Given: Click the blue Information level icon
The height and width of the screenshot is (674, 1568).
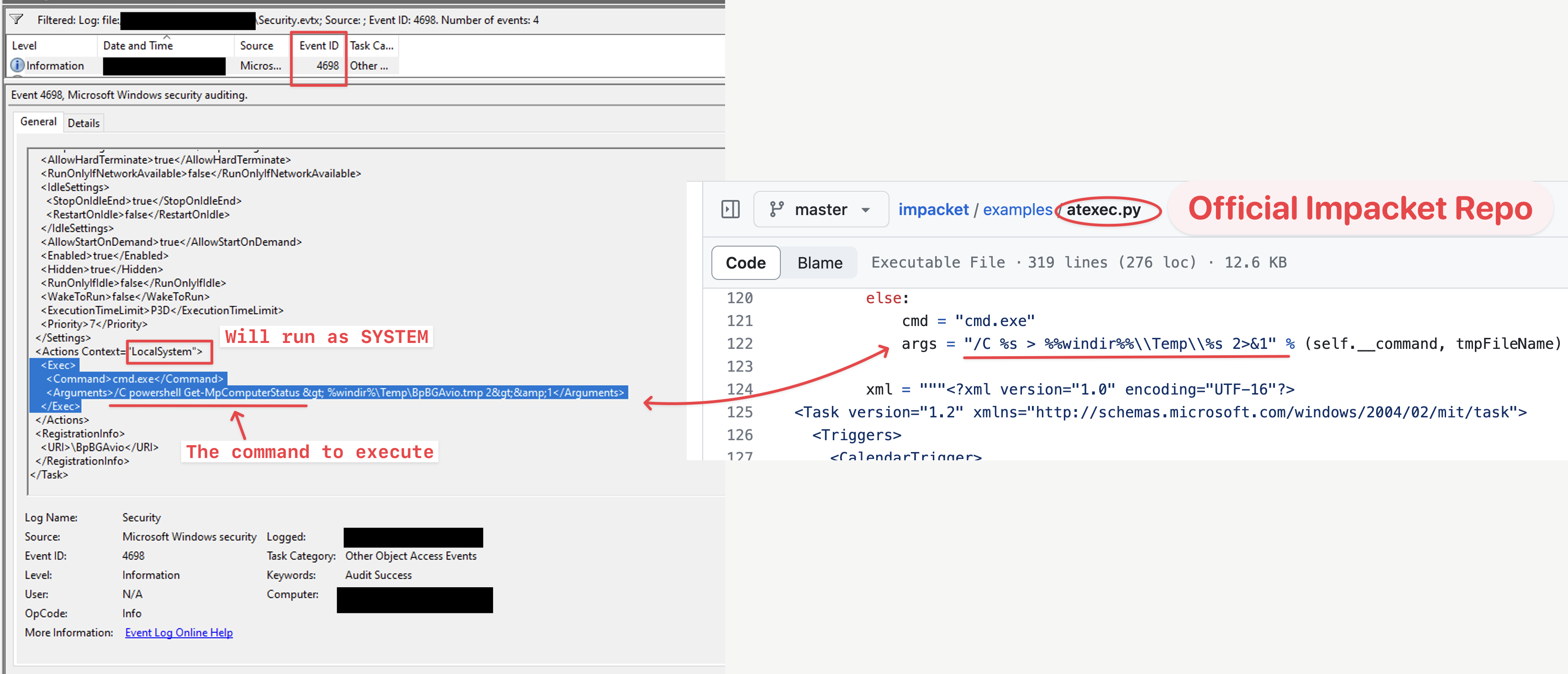Looking at the screenshot, I should coord(17,65).
